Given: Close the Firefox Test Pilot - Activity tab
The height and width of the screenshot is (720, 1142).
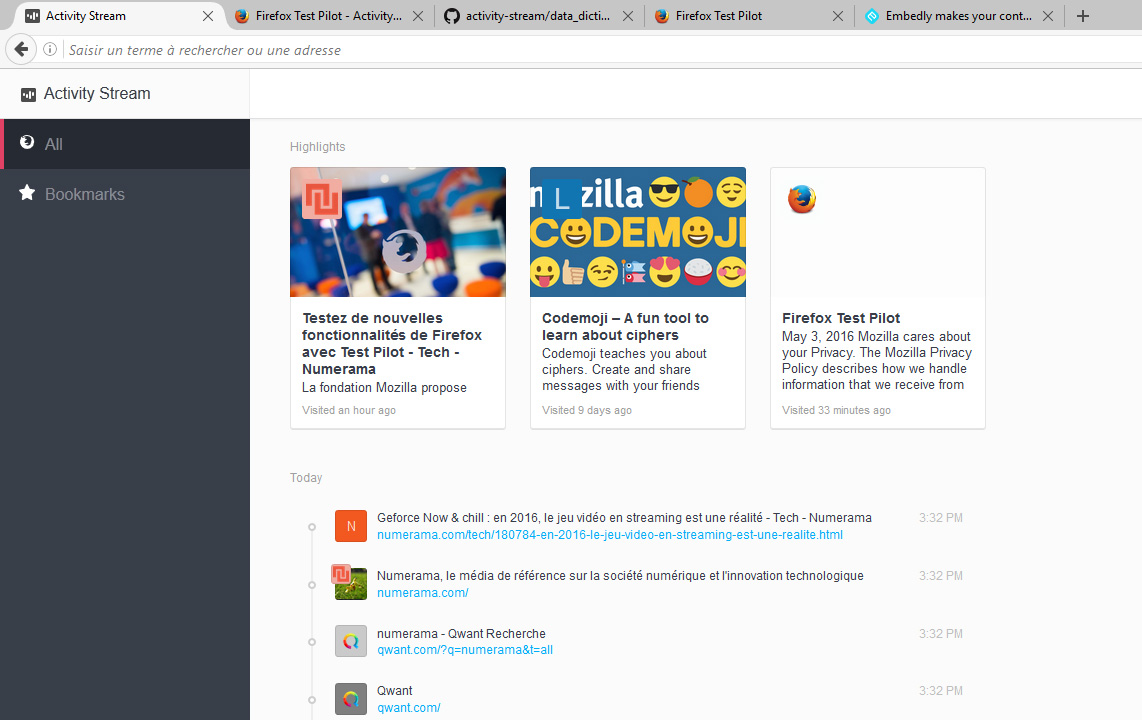Looking at the screenshot, I should [418, 16].
